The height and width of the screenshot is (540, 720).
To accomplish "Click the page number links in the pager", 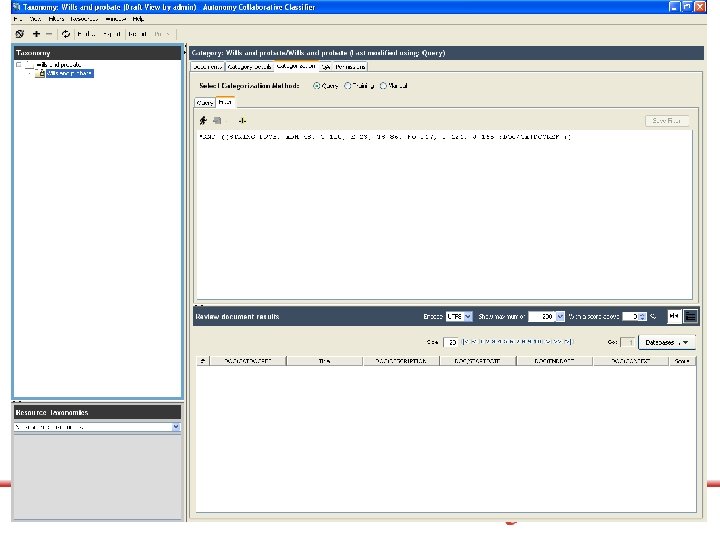I will 518,342.
